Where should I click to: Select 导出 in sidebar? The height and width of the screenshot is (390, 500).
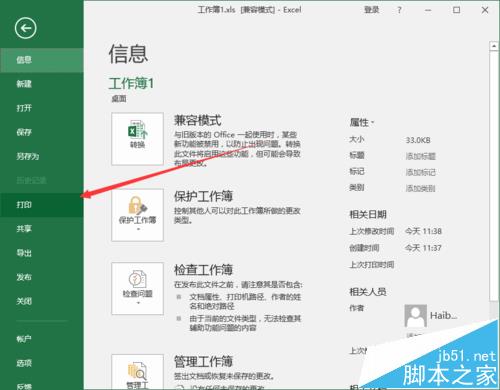(x=42, y=253)
